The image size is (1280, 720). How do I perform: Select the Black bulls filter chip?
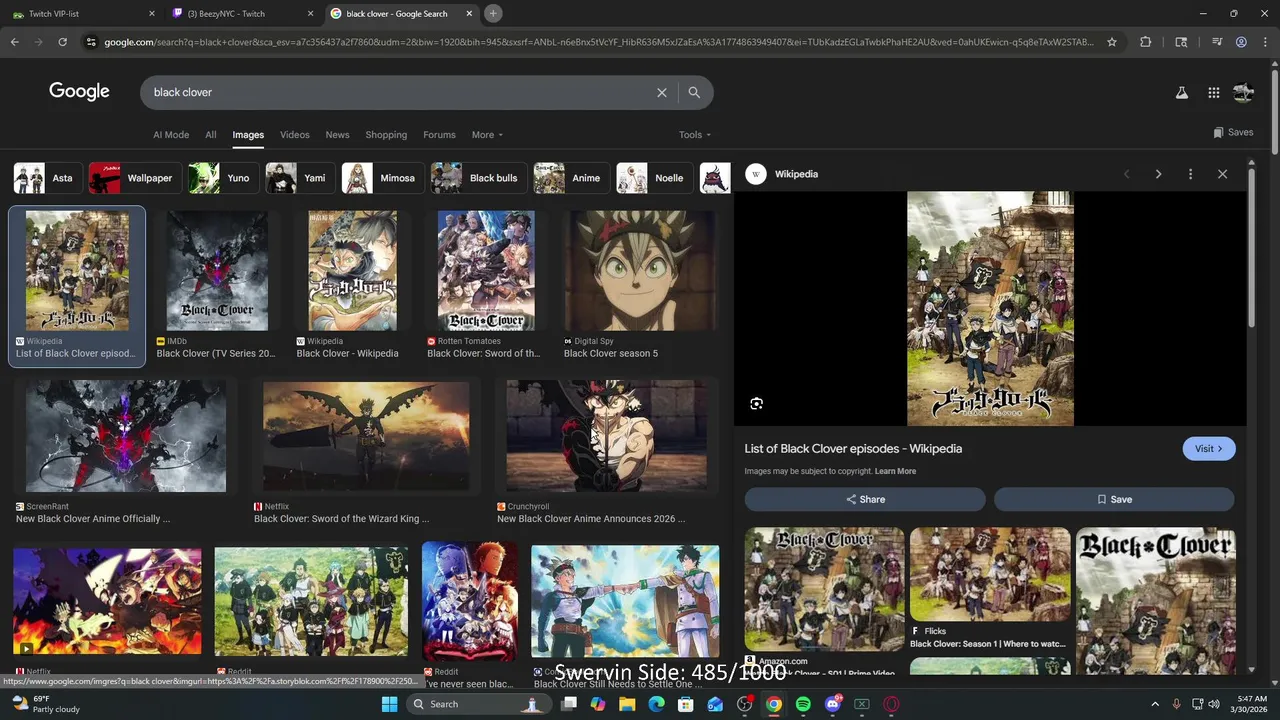(479, 178)
